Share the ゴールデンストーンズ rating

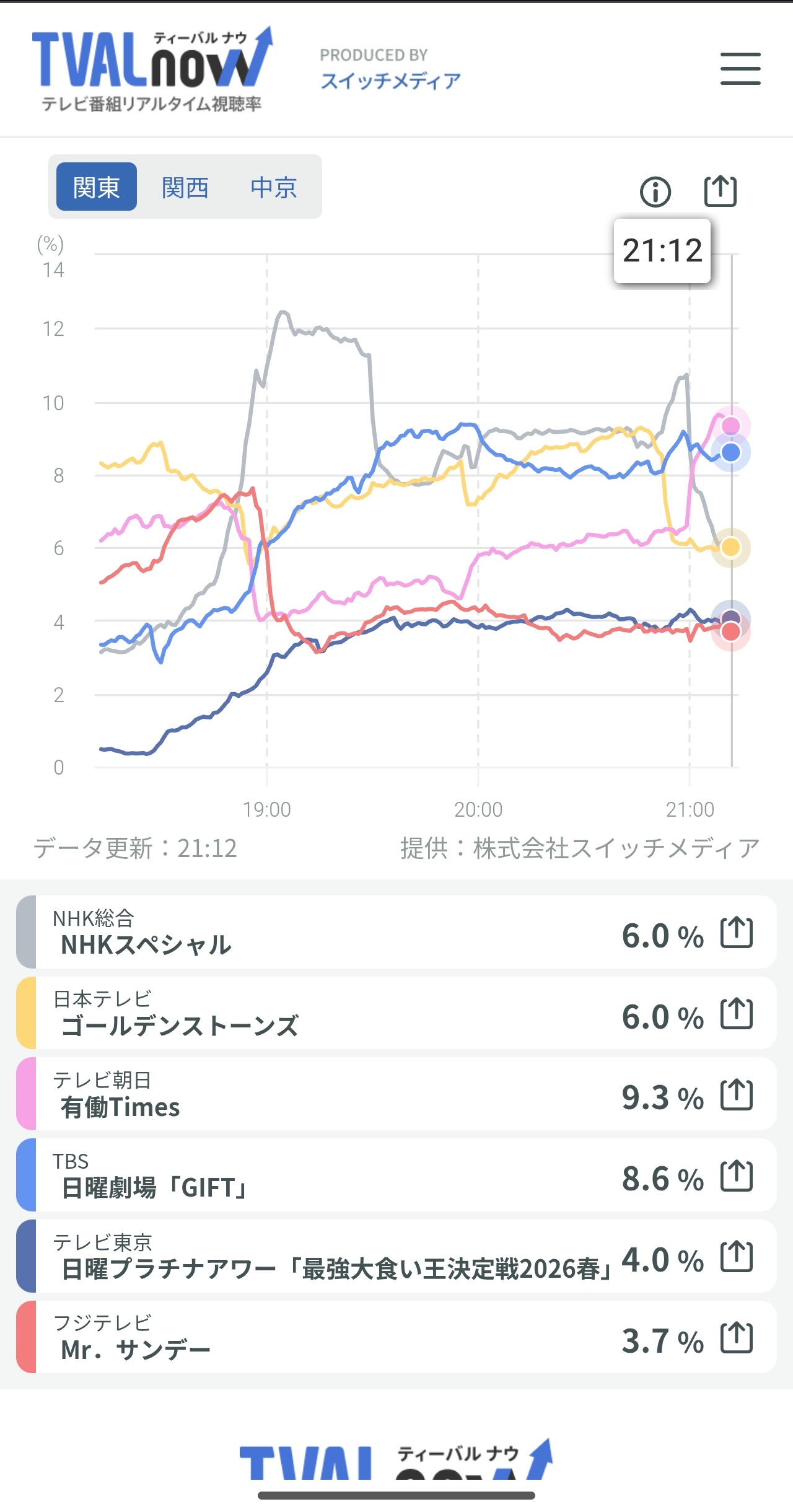coord(737,1014)
